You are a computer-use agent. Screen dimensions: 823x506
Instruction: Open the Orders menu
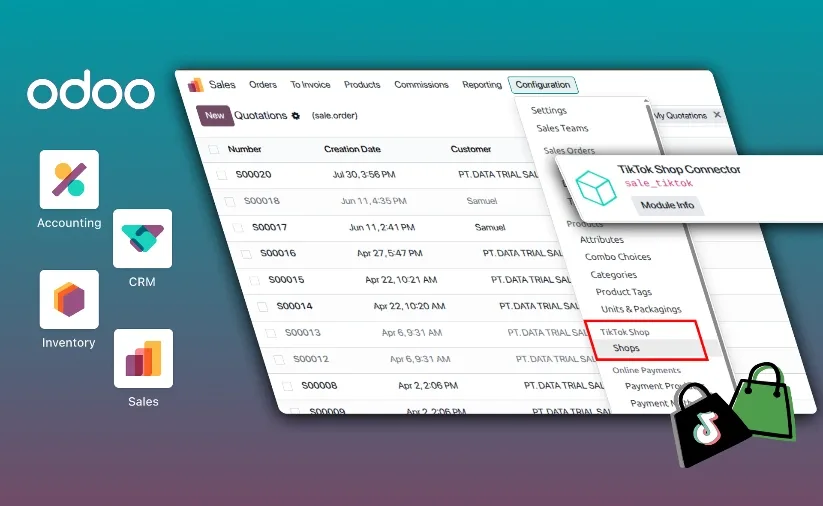(263, 85)
